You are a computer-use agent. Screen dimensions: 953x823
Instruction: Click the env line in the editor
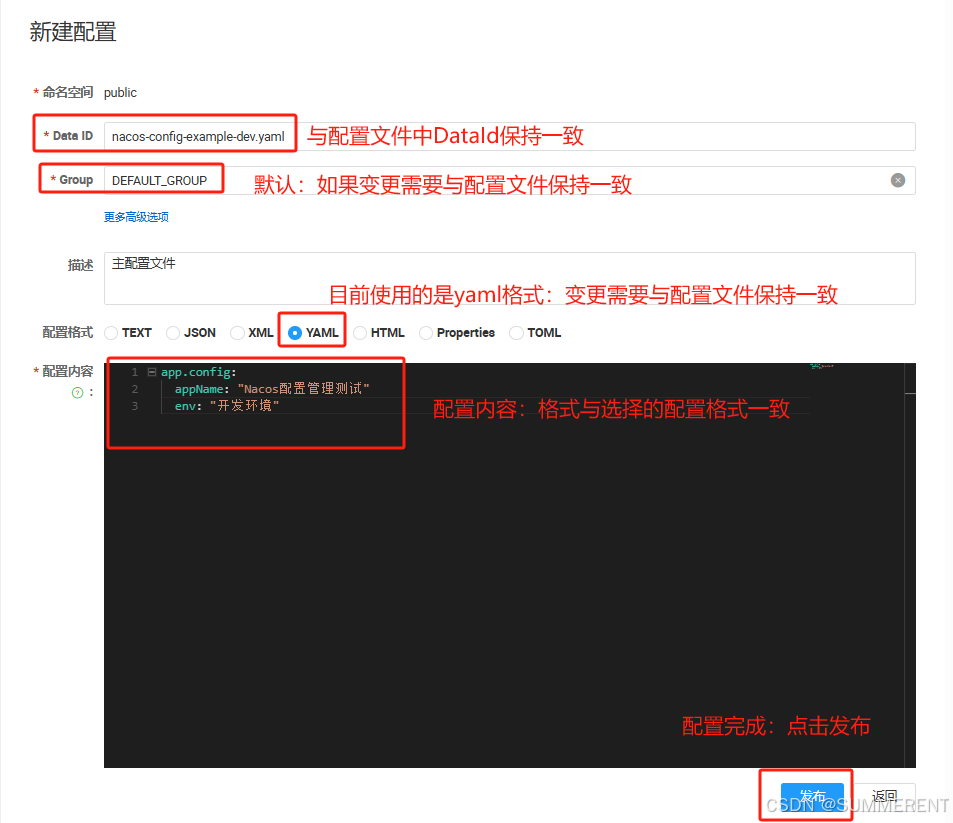click(x=227, y=406)
